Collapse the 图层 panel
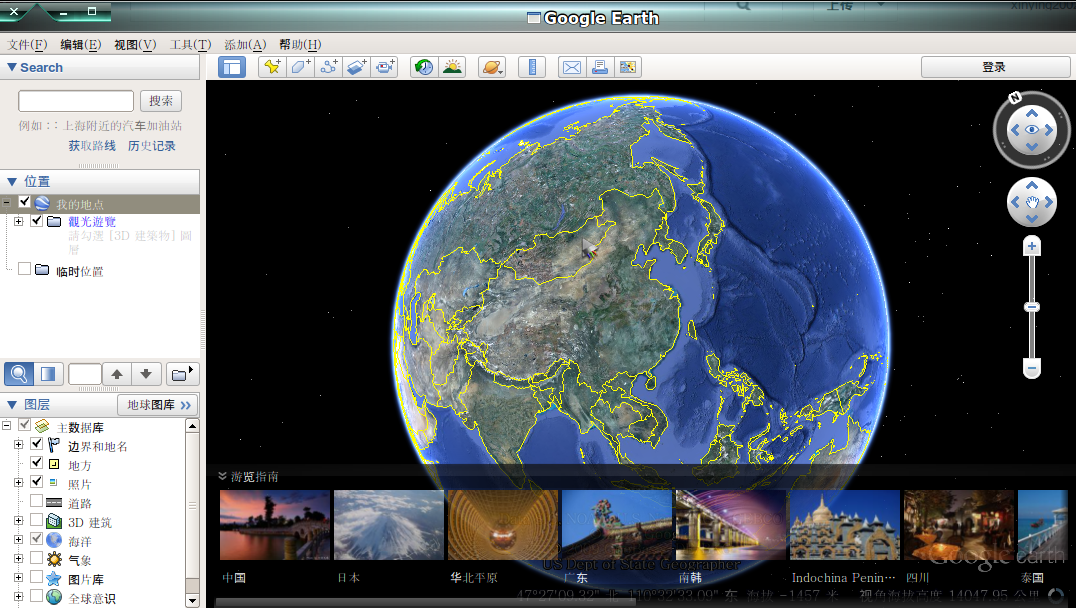Image resolution: width=1076 pixels, height=608 pixels. tap(12, 405)
